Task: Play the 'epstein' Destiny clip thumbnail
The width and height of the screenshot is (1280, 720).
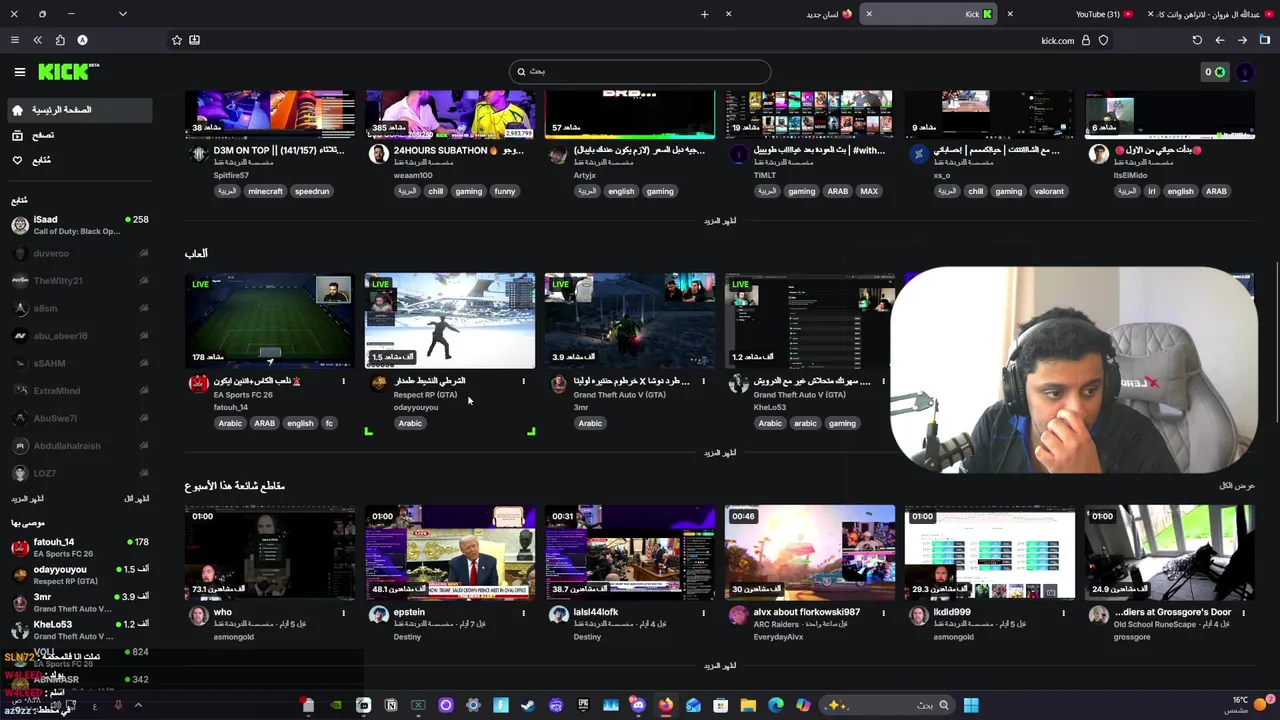Action: click(x=450, y=552)
